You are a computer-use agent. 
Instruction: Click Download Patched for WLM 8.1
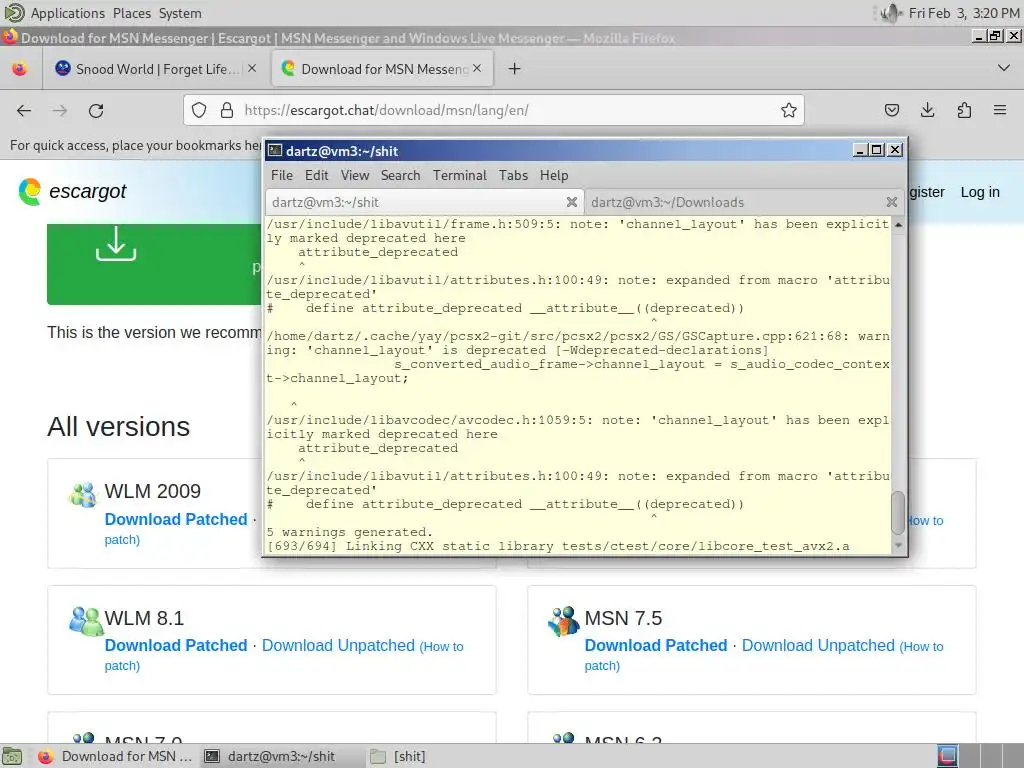176,645
